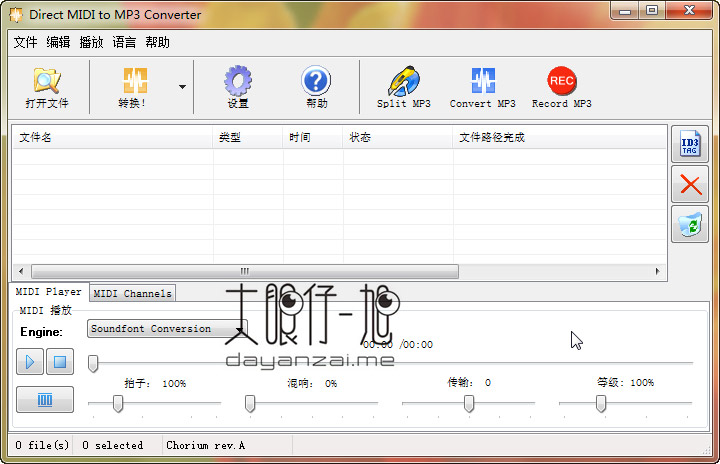This screenshot has height=464, width=720.
Task: Maximize the Direct MIDI to MP3 Converter window
Action: (x=652, y=11)
